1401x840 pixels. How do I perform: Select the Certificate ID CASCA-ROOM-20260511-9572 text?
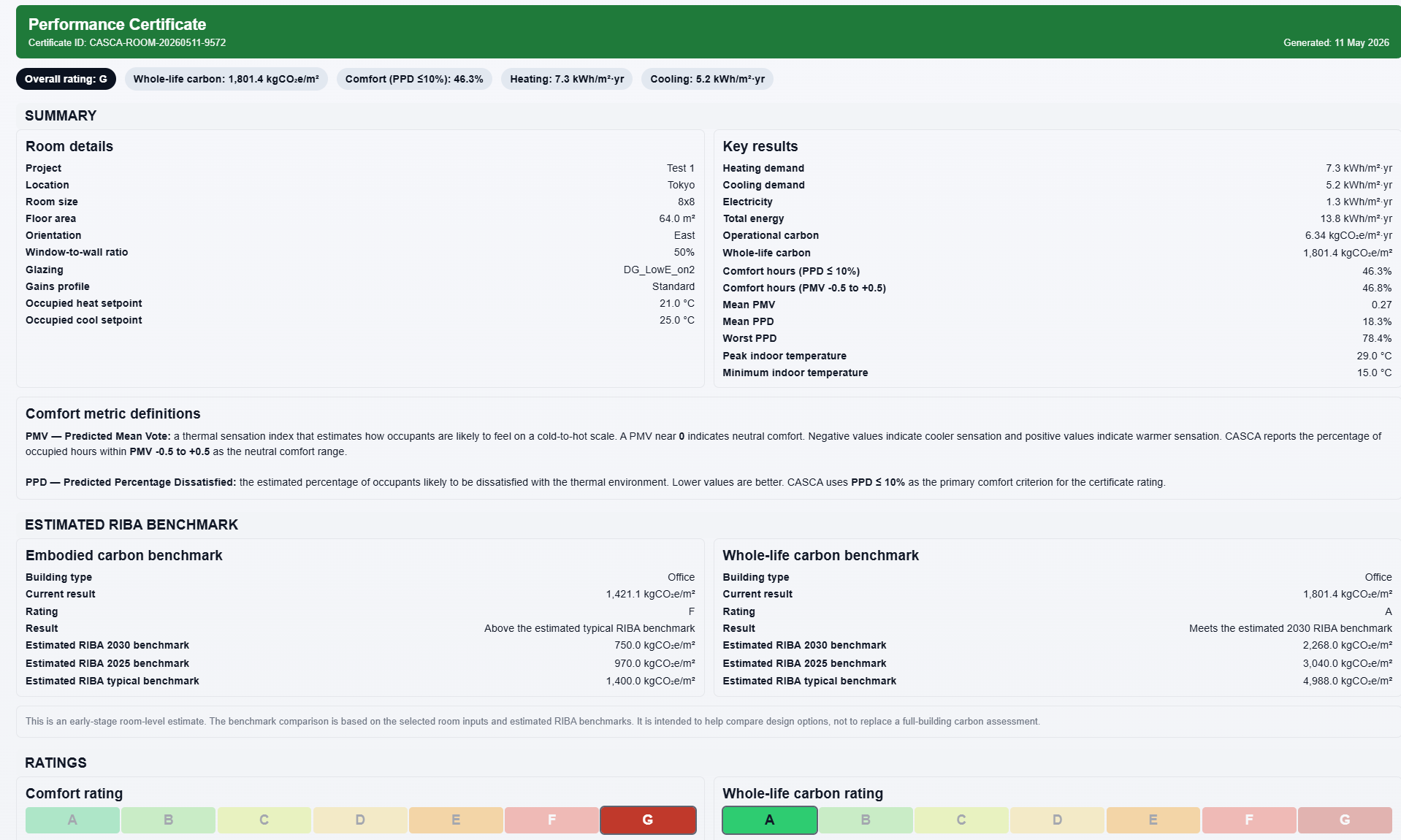[x=127, y=42]
